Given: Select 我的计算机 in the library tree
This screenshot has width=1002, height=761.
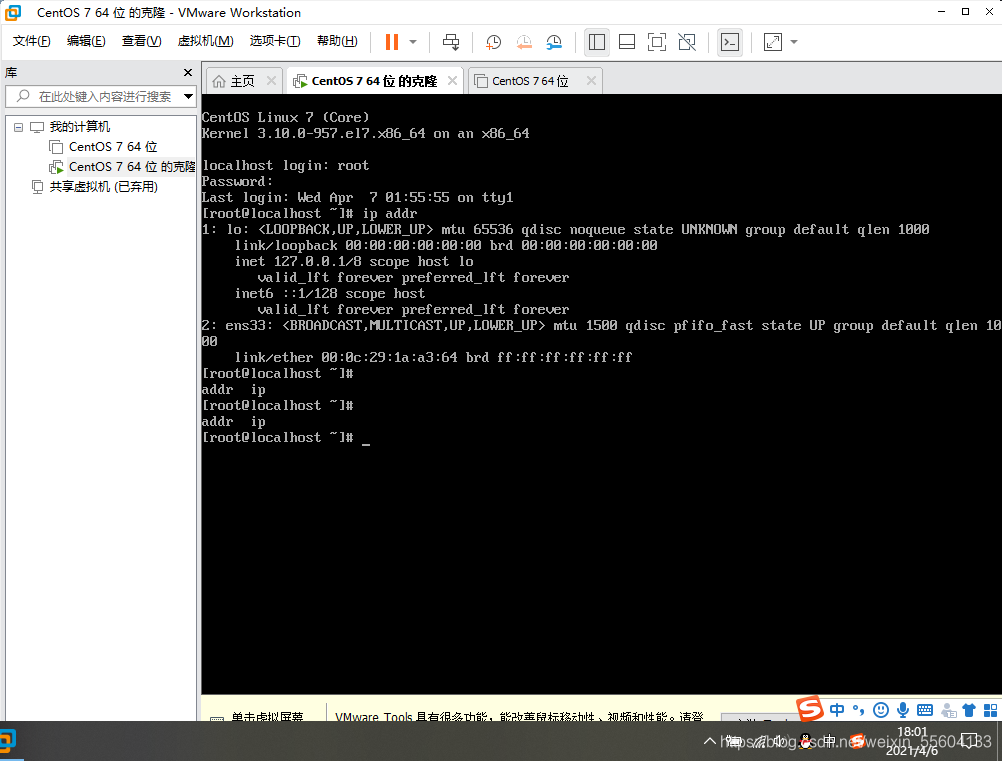Looking at the screenshot, I should coord(80,127).
